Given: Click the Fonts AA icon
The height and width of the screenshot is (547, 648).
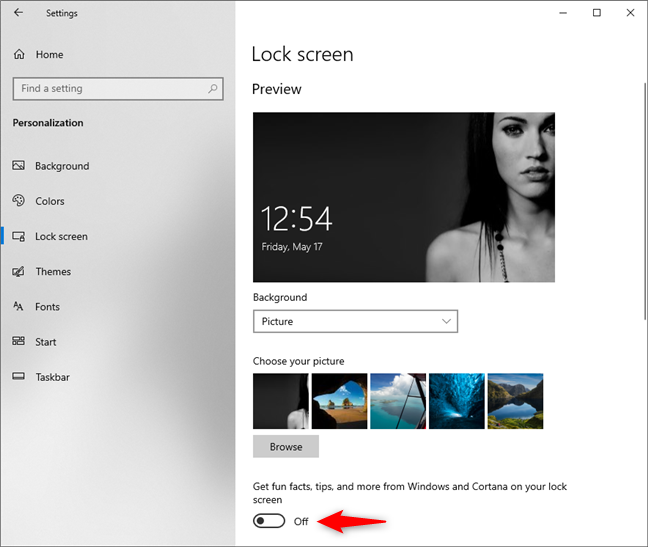Looking at the screenshot, I should [18, 306].
